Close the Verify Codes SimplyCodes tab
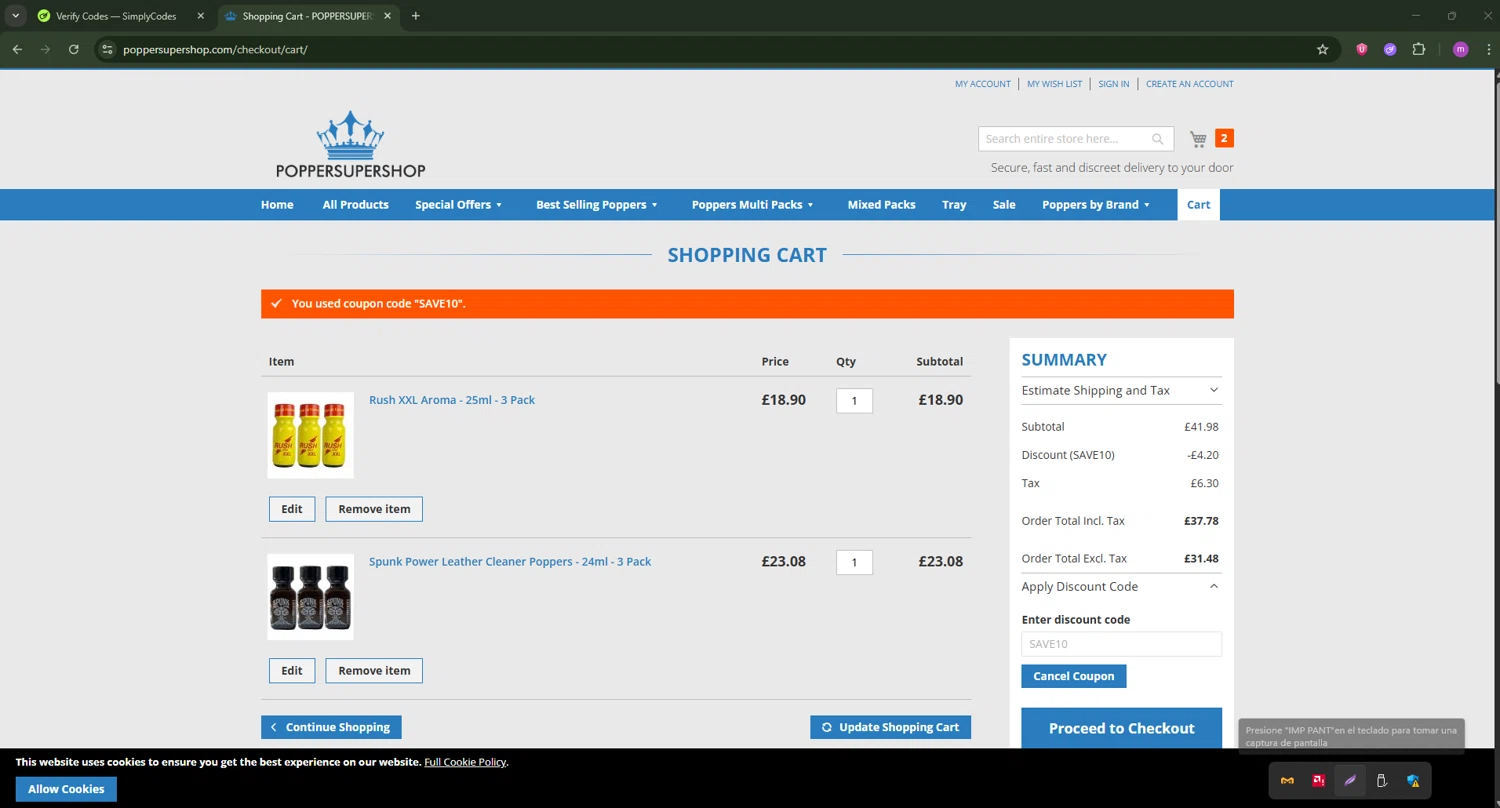 click(x=200, y=16)
